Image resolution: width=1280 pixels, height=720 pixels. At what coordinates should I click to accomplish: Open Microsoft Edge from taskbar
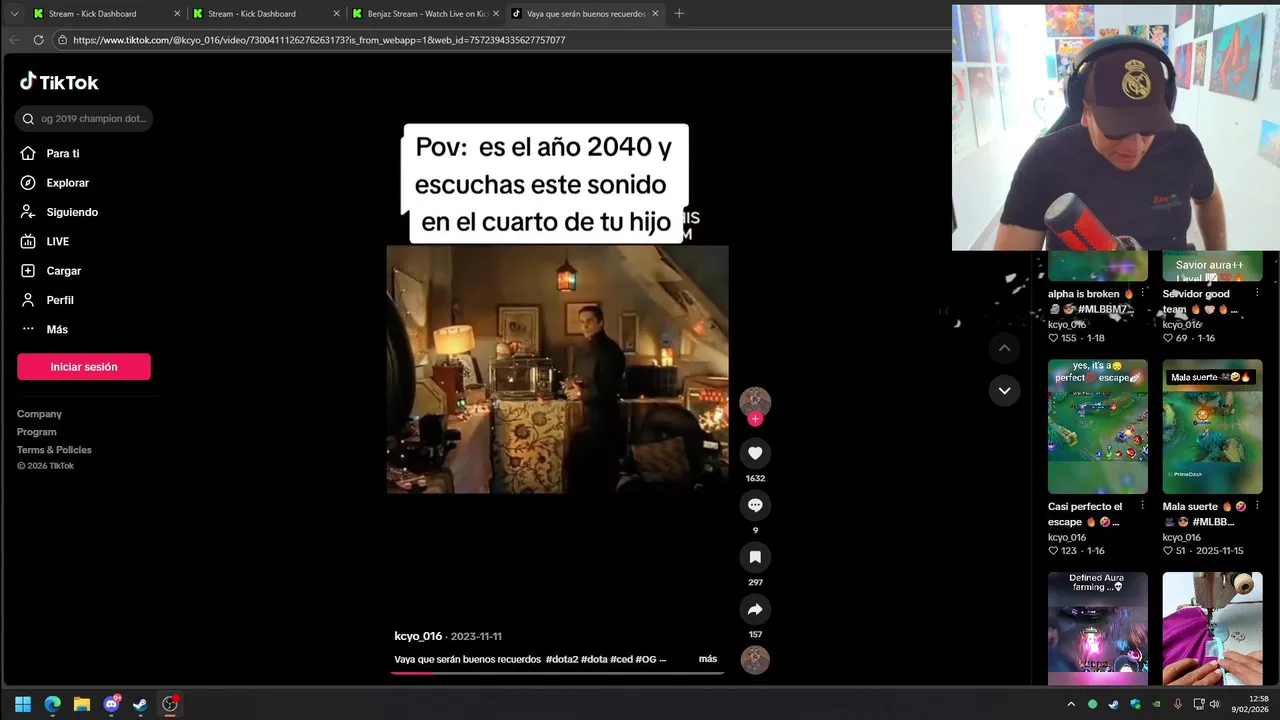[x=52, y=704]
